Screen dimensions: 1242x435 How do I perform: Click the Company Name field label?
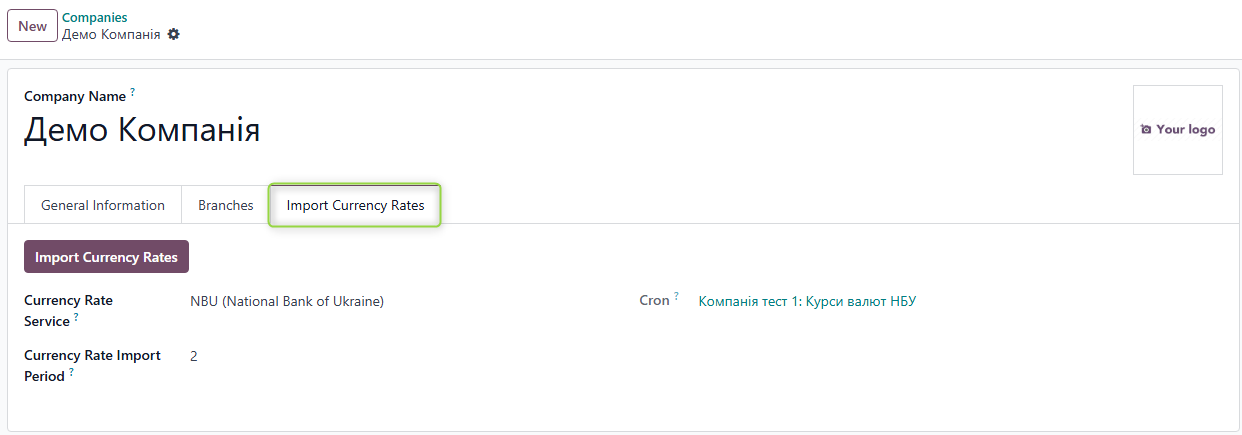(x=75, y=97)
